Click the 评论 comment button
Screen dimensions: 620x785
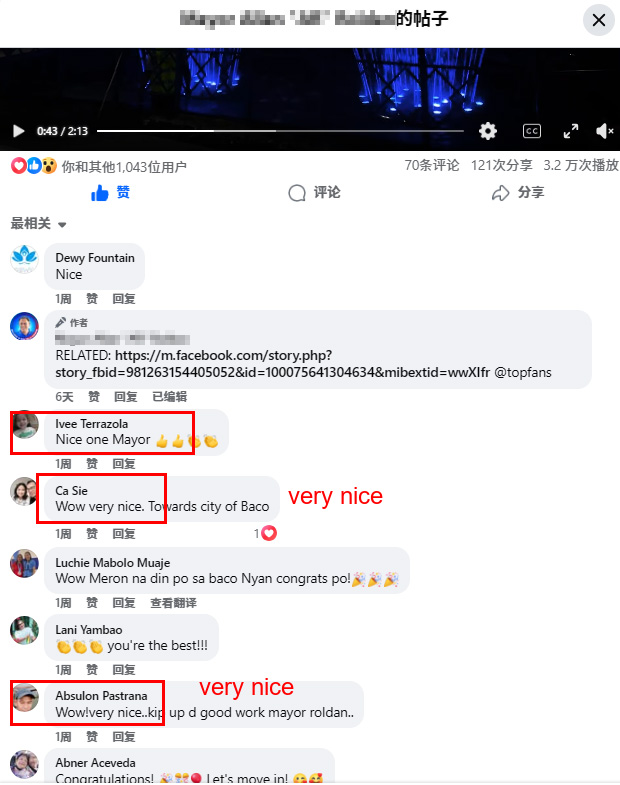point(315,193)
